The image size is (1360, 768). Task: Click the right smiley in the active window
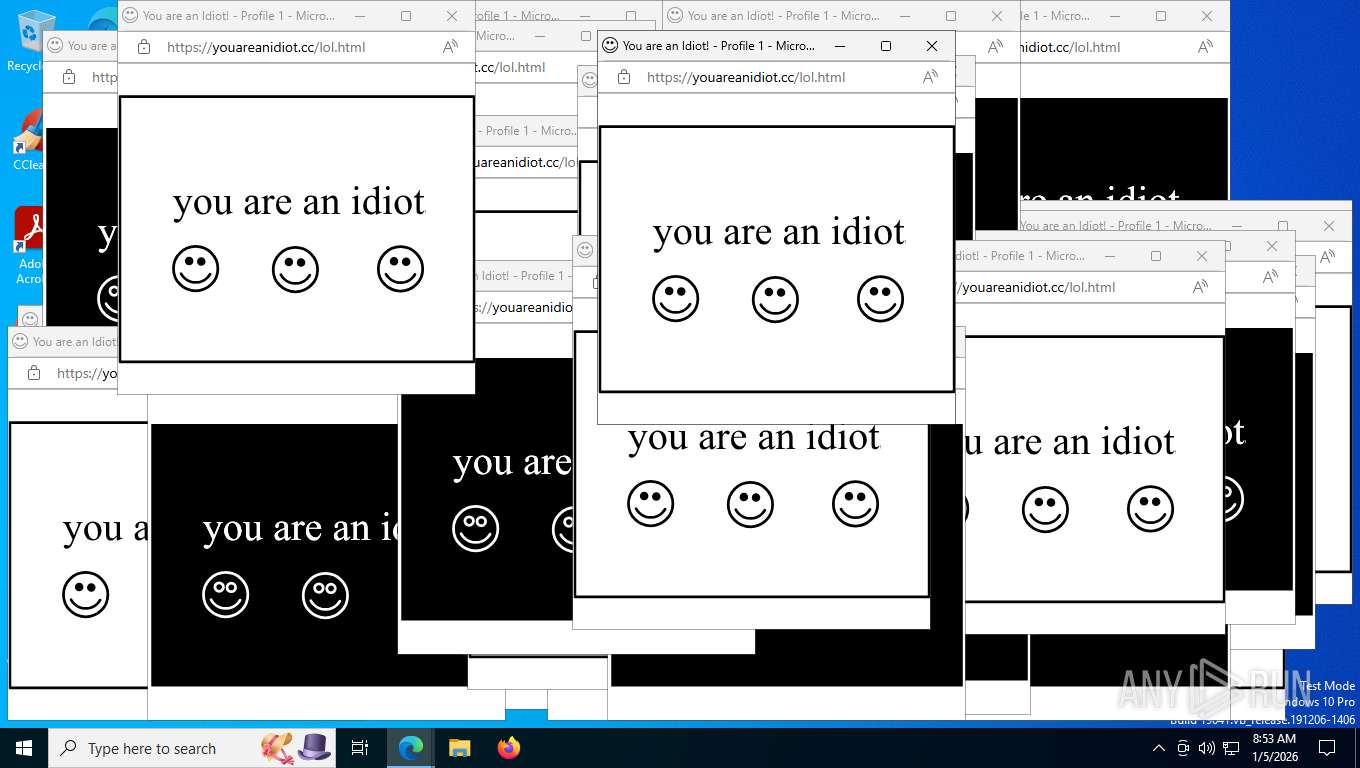tap(880, 299)
